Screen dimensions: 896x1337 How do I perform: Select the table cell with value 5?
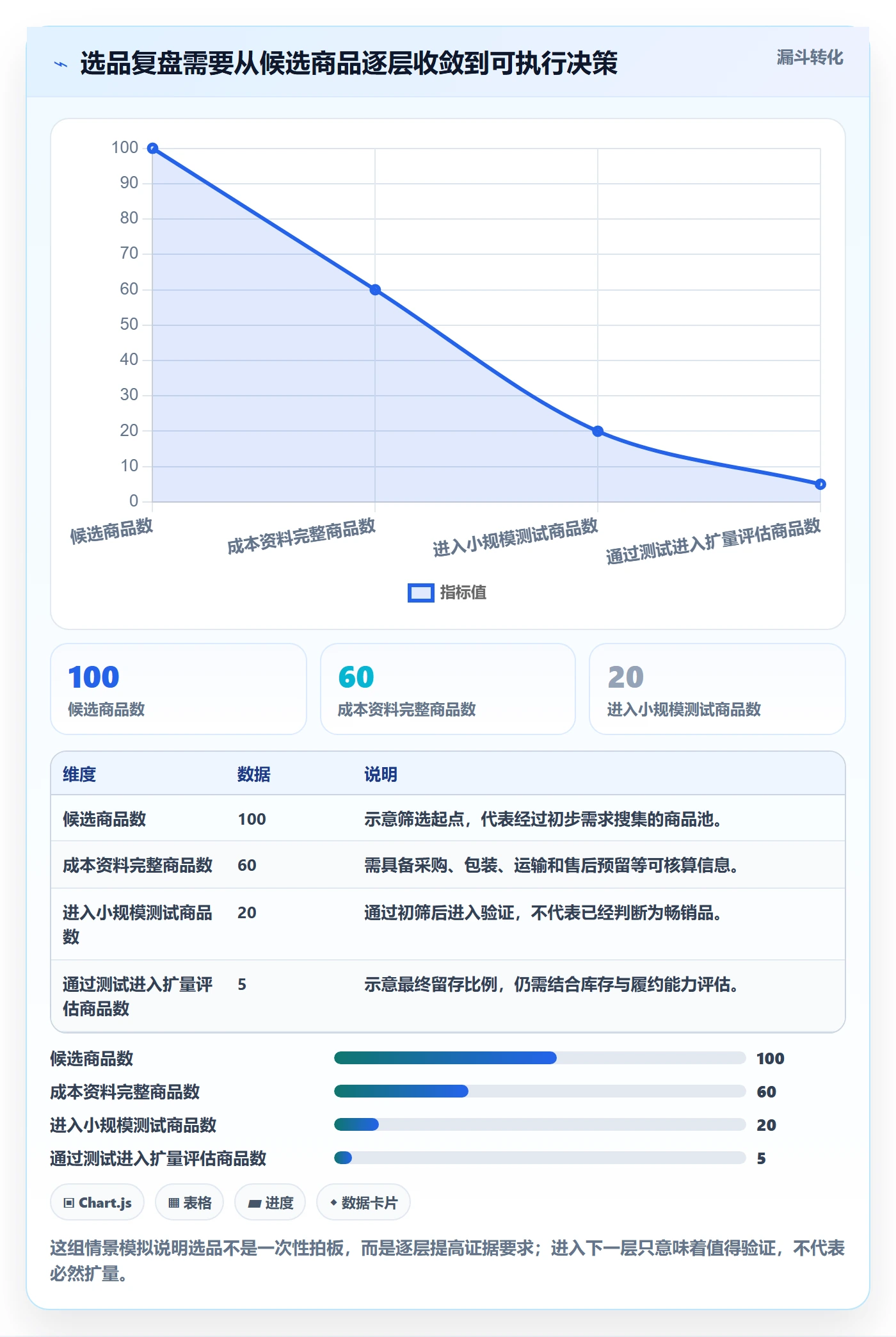242,984
